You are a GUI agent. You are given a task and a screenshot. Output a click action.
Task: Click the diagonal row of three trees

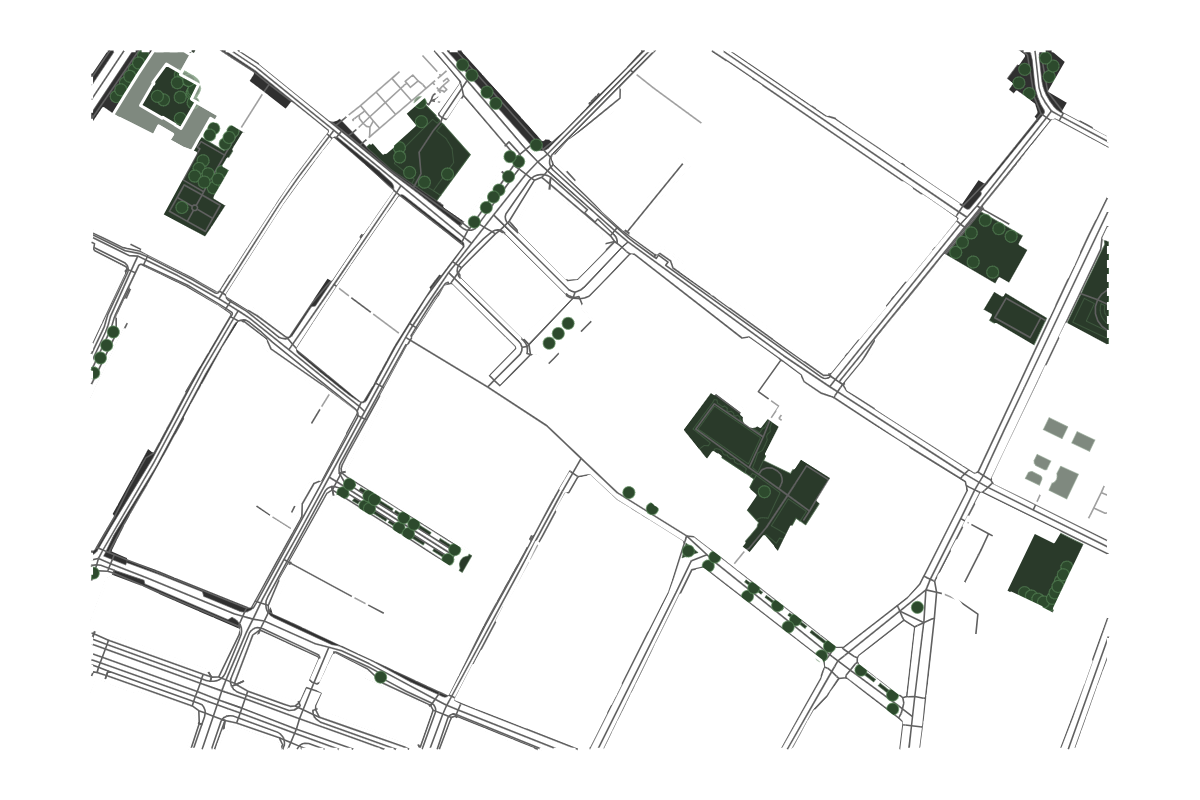coord(558,333)
